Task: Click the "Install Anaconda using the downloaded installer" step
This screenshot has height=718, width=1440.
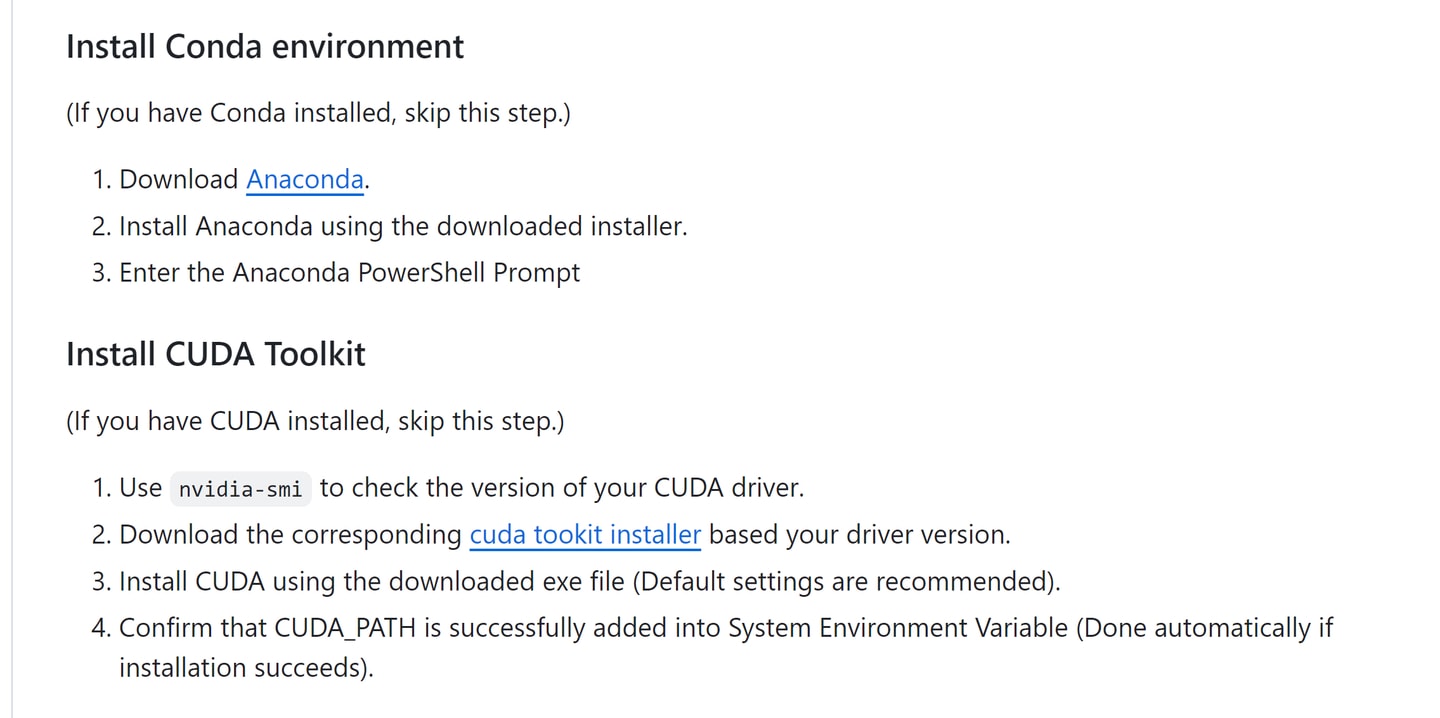Action: (x=403, y=227)
